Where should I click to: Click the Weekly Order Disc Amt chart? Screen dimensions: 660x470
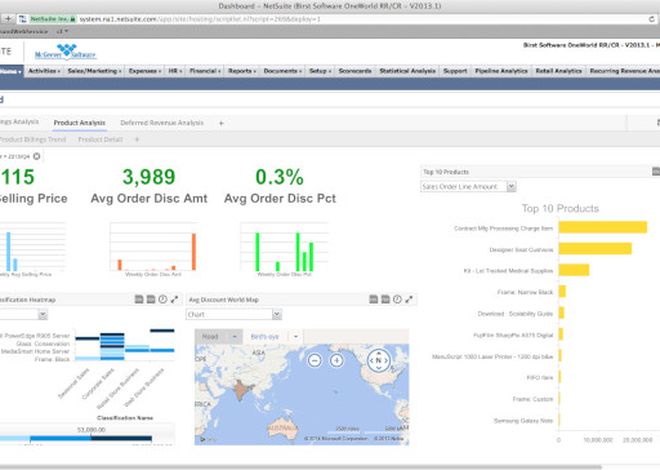153,247
